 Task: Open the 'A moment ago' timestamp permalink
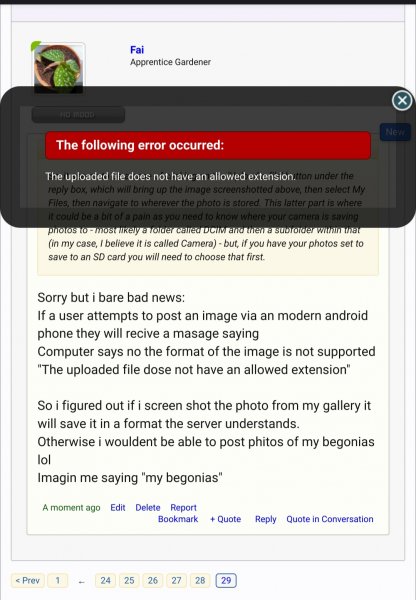tap(71, 507)
